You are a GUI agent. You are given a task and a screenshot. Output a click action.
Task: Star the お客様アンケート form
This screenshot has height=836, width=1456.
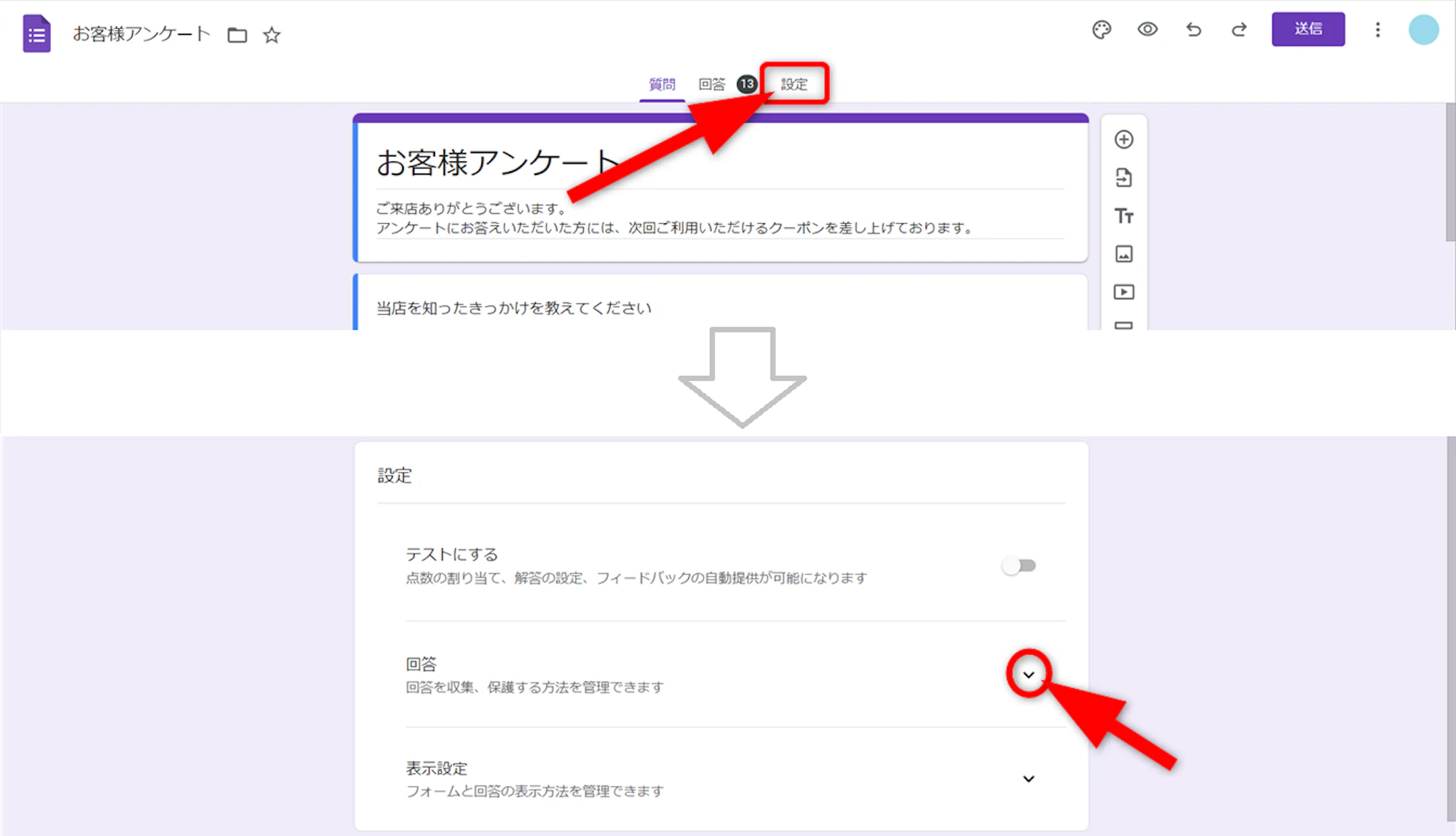click(272, 35)
